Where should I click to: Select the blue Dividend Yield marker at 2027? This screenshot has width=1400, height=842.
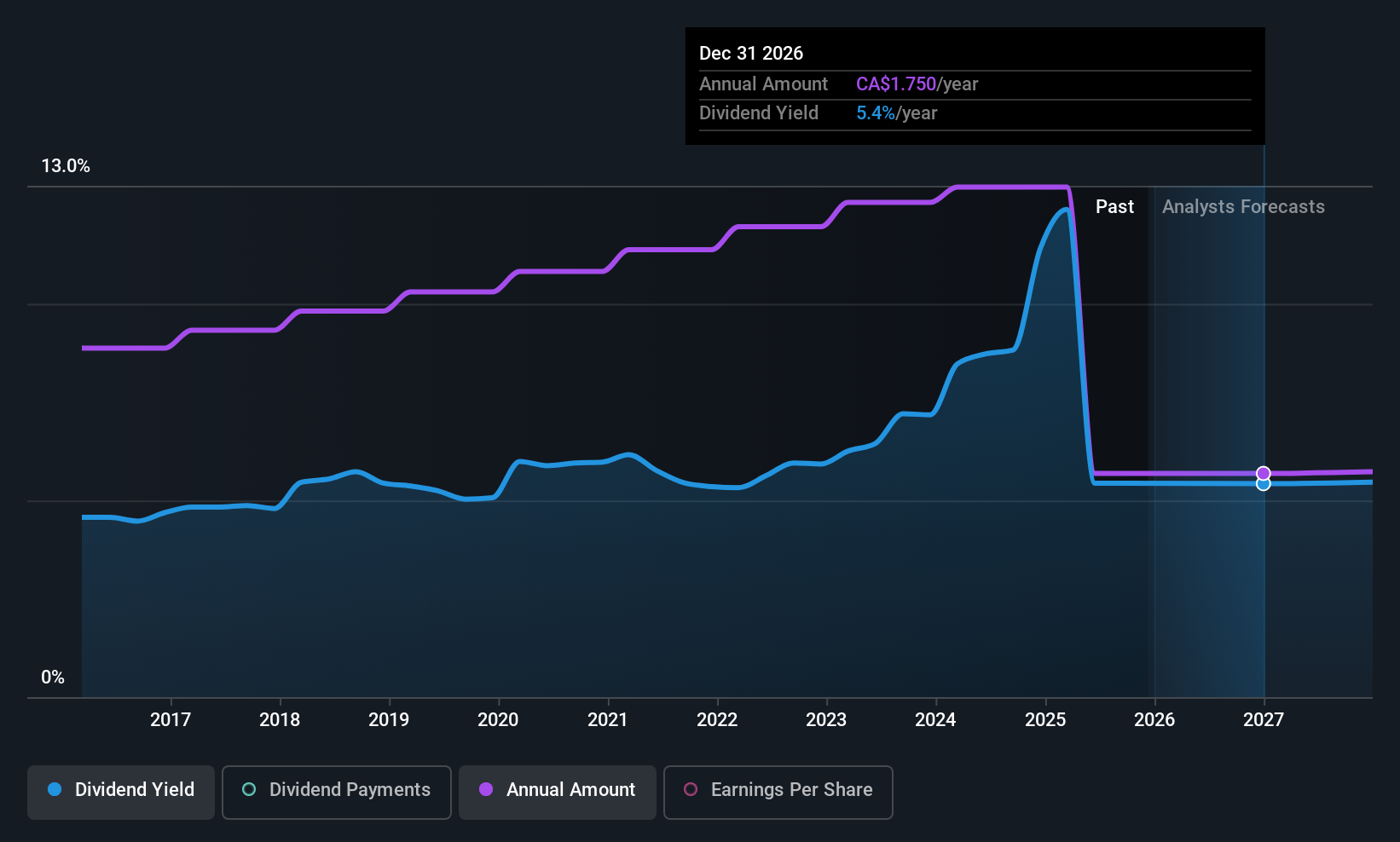(1264, 484)
